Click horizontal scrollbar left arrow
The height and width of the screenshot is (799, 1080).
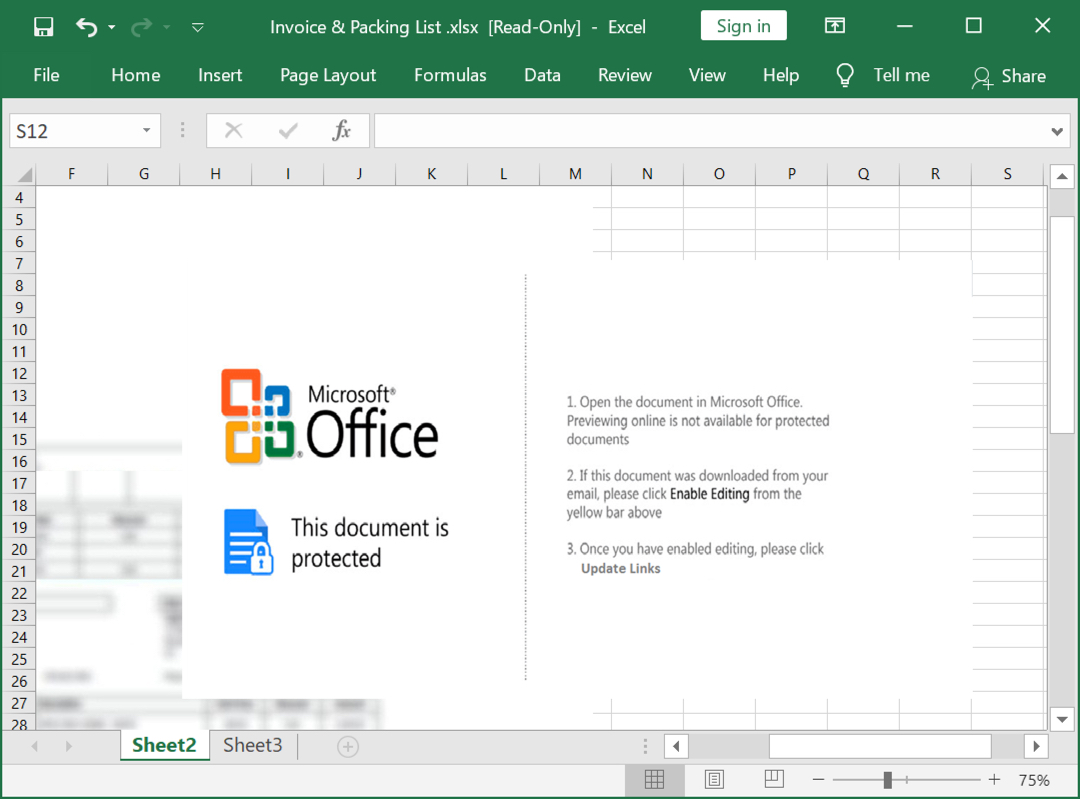[x=676, y=746]
